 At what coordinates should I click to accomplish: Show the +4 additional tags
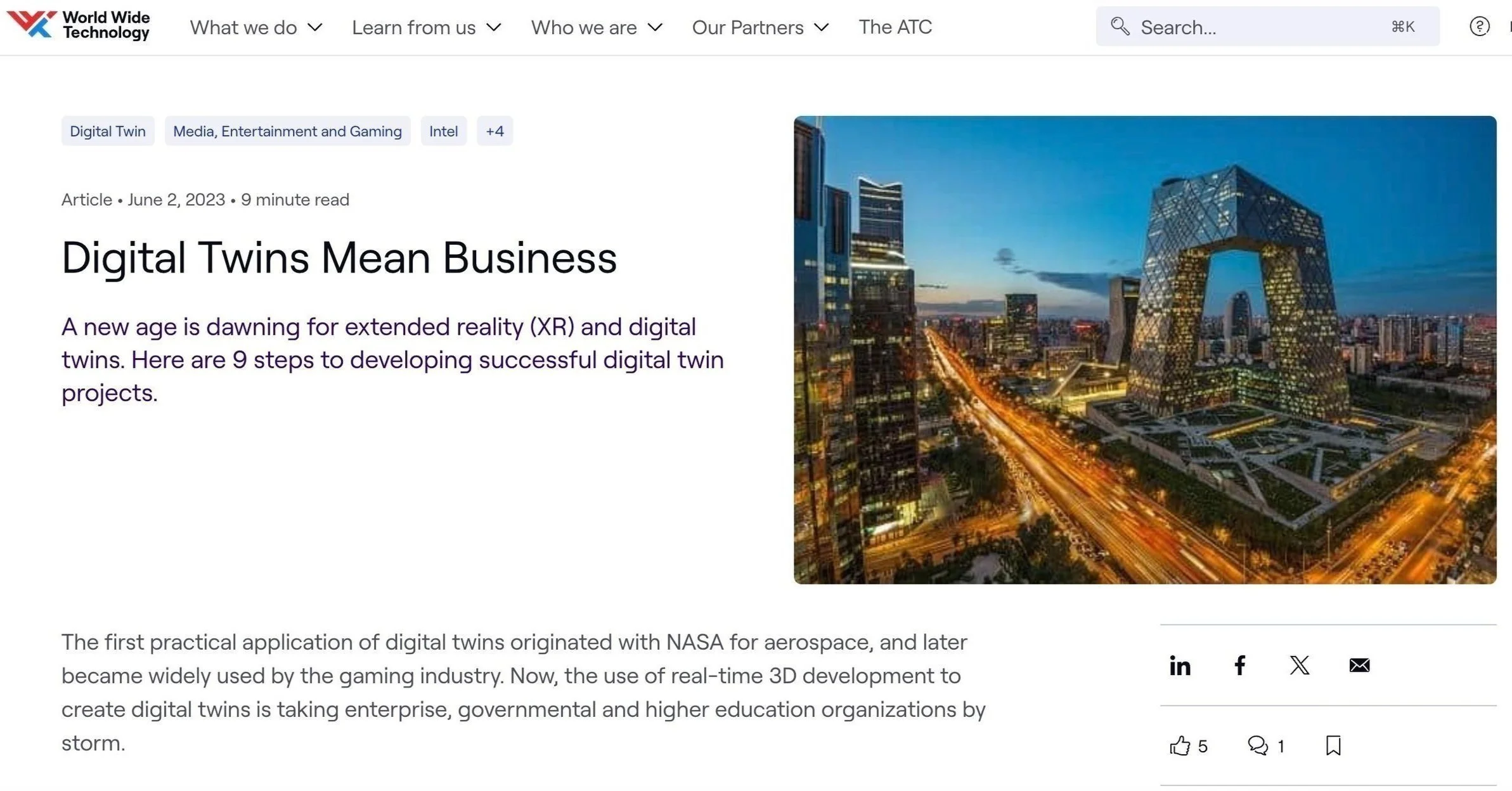click(x=494, y=131)
